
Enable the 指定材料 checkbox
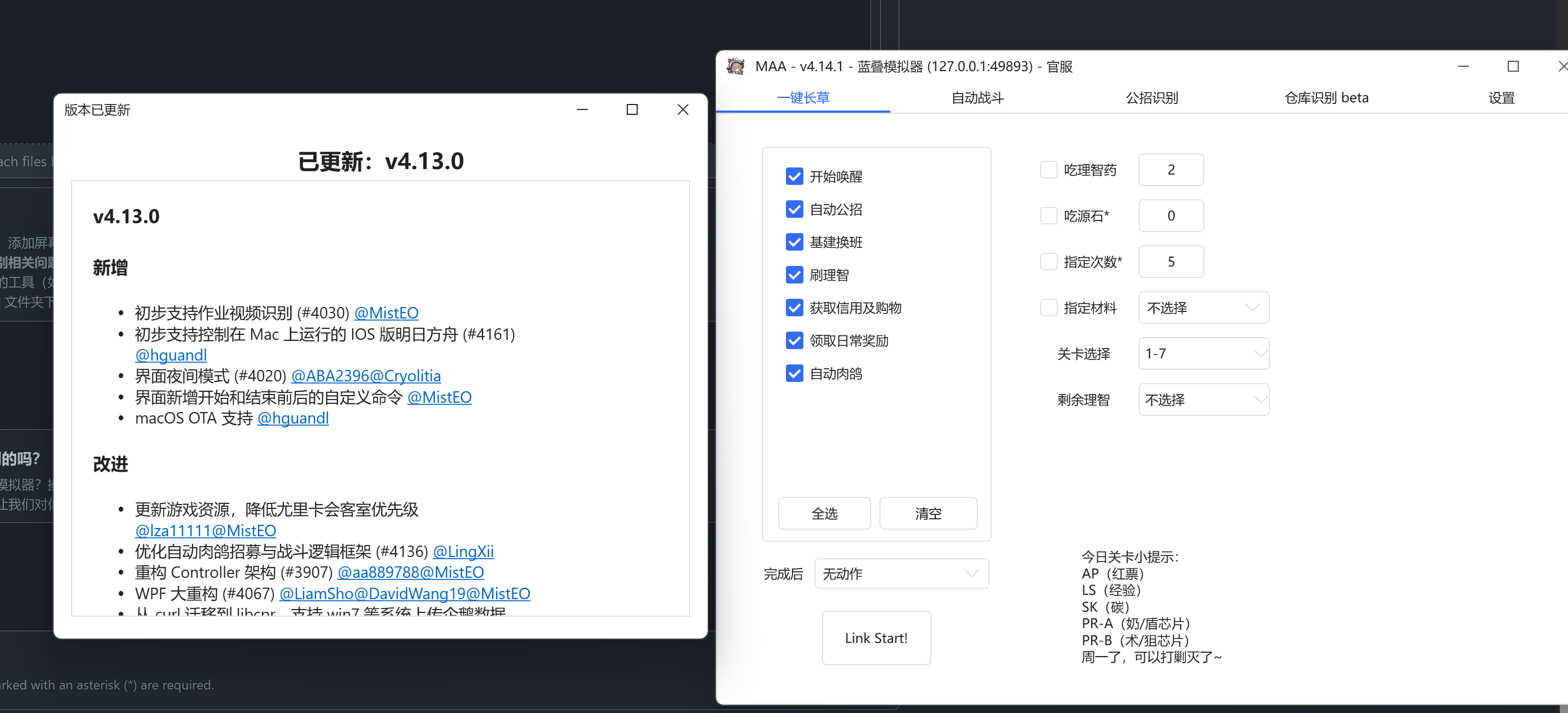(x=1048, y=308)
